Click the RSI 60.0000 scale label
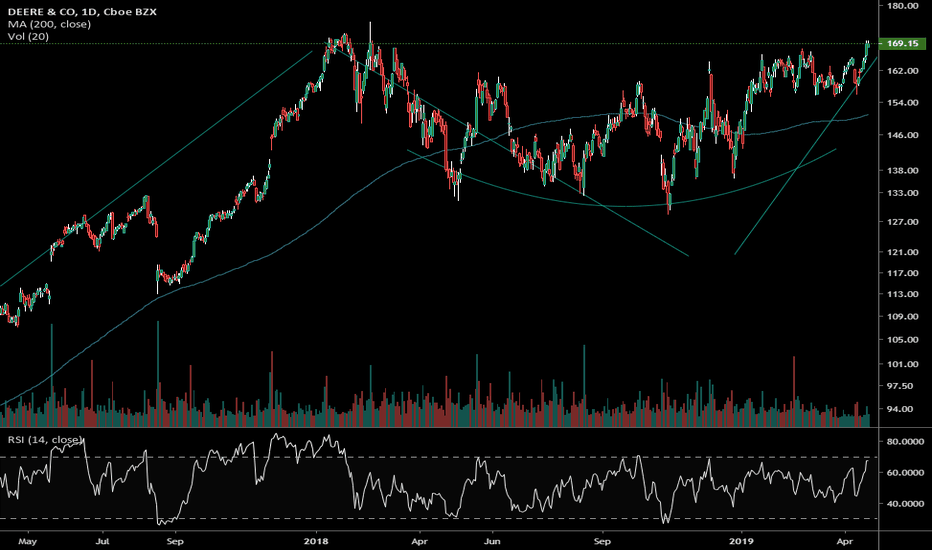 pyautogui.click(x=906, y=473)
